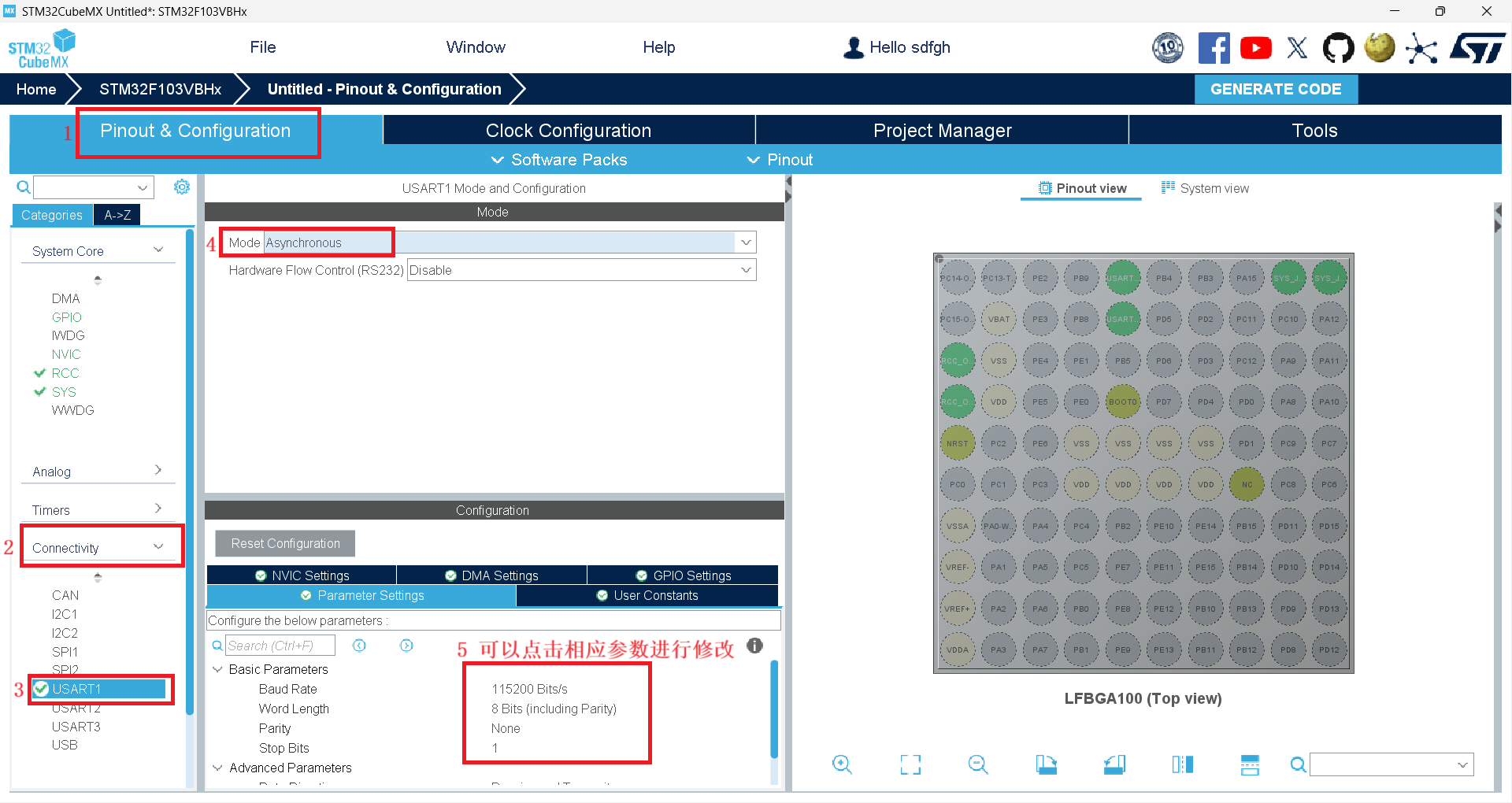Switch to A->Z sorting tab
The image size is (1512, 803).
[117, 215]
